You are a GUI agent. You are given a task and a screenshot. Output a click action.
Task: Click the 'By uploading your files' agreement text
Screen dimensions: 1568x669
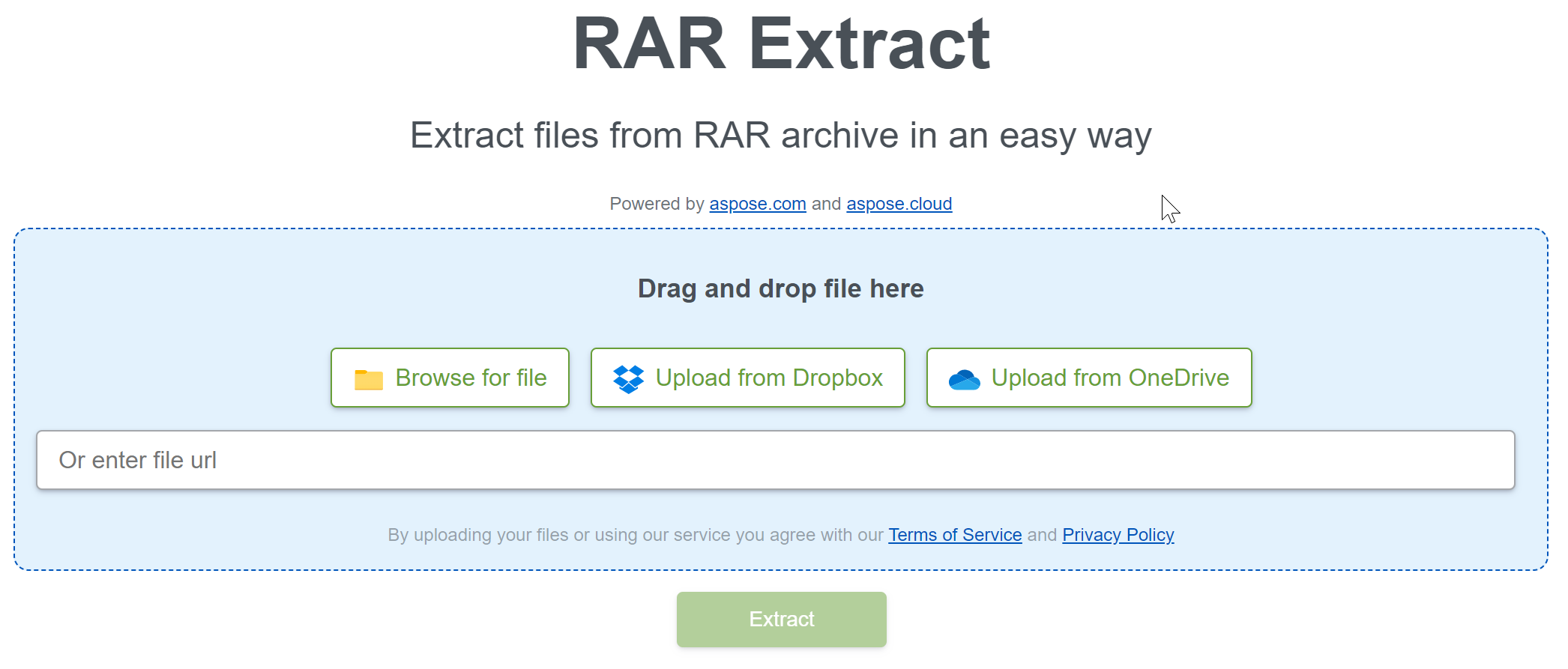click(635, 535)
